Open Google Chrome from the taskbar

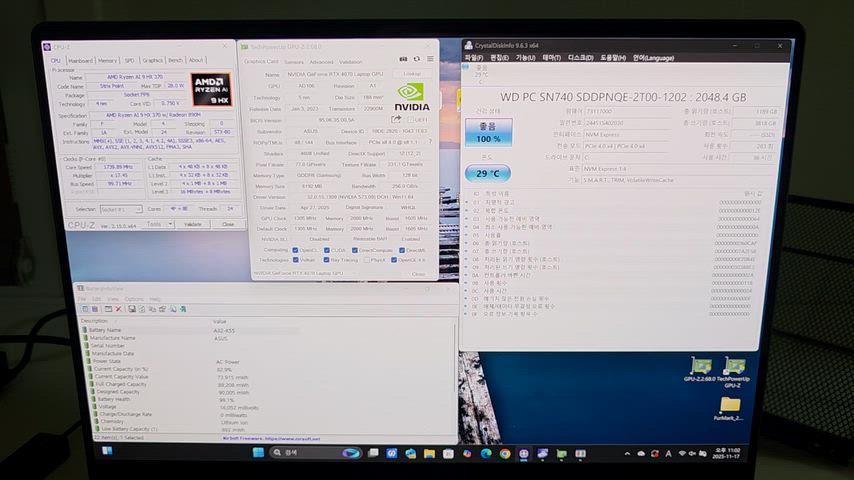click(505, 453)
